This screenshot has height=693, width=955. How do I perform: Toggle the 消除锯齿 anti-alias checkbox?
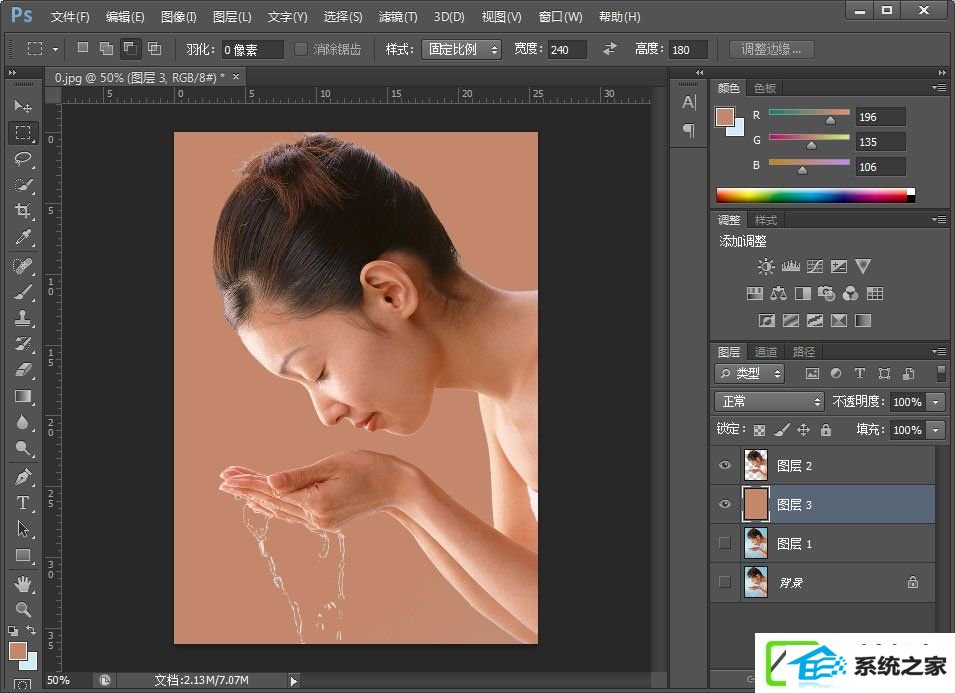pos(301,49)
